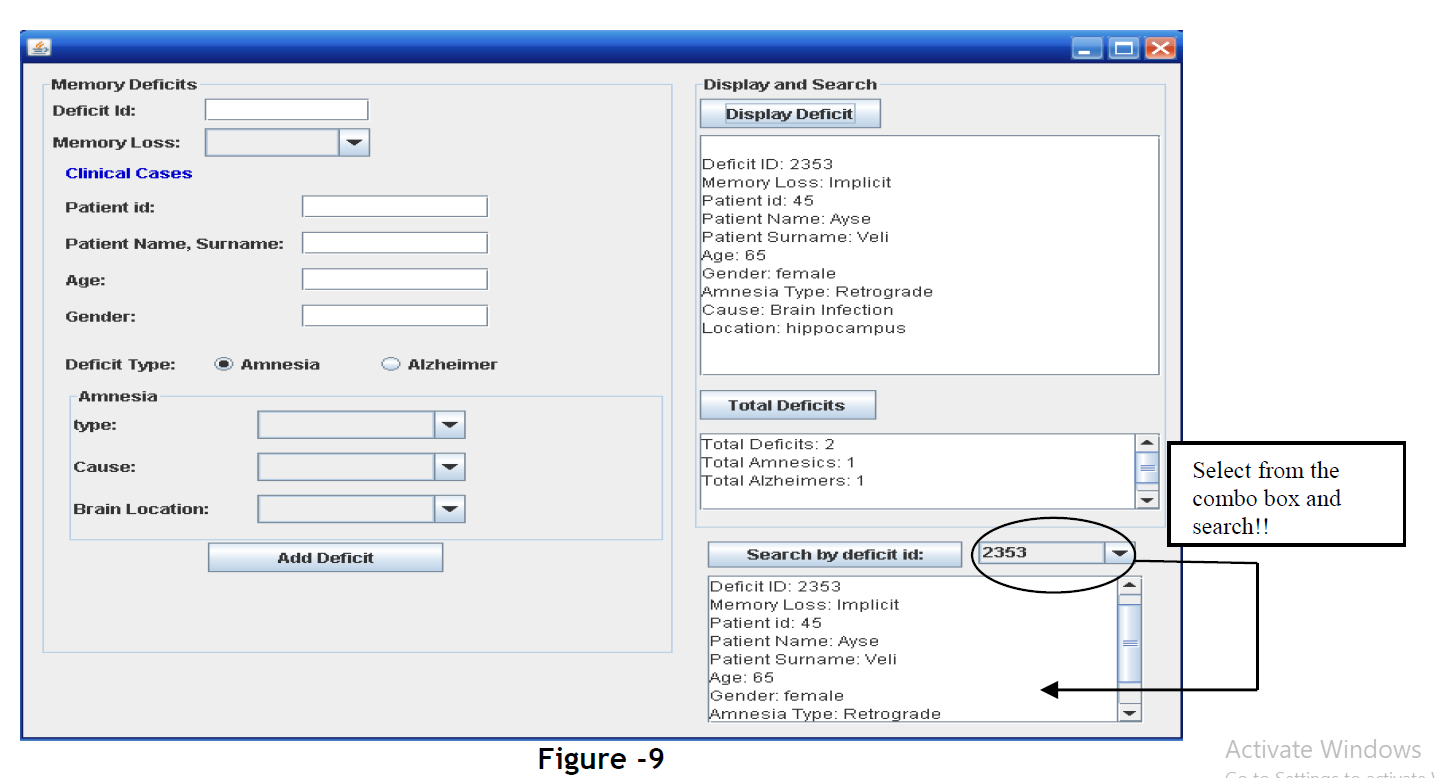Expand the Cause dropdown

pos(450,466)
